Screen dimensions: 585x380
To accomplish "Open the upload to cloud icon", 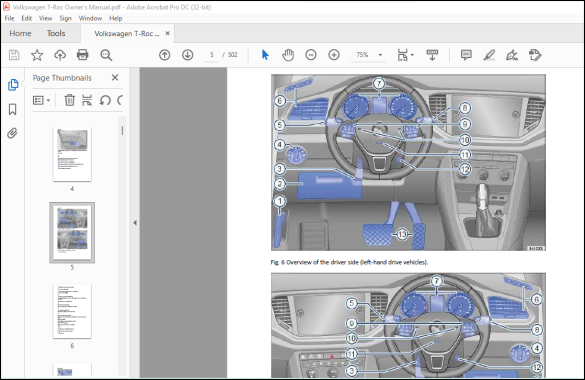I will [60, 55].
